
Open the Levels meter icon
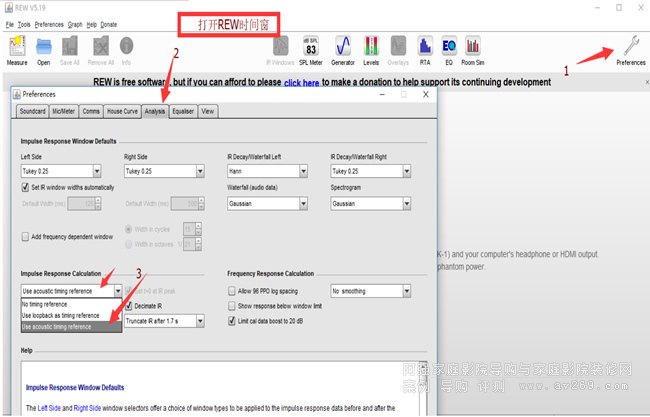[371, 49]
